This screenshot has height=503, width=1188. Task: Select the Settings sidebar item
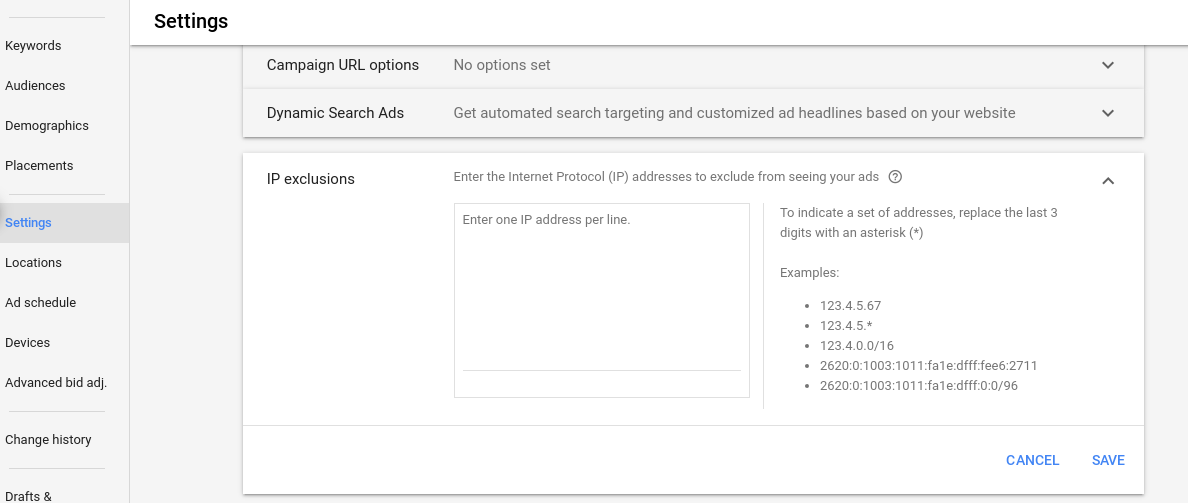click(28, 223)
